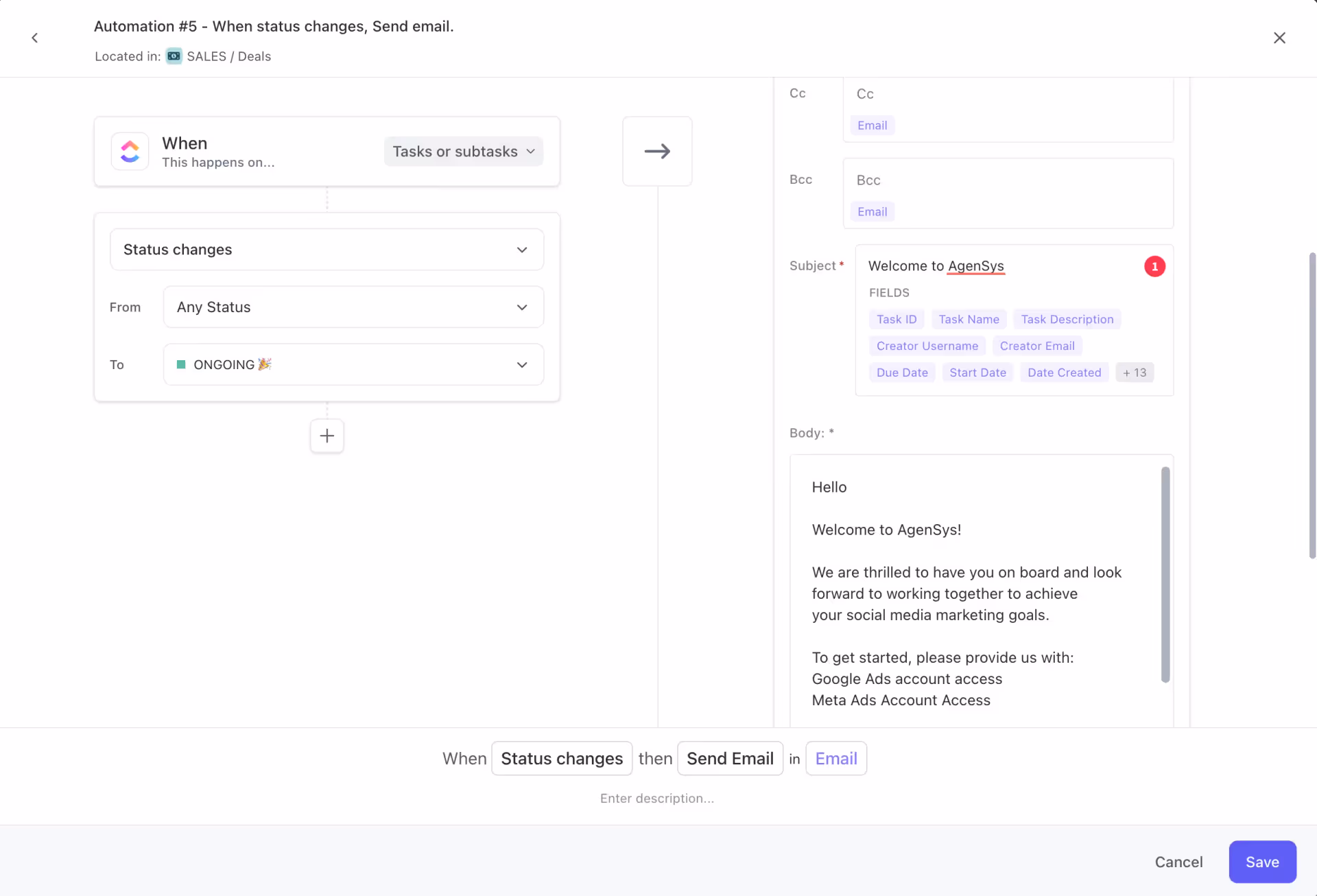Click the green ONGOING status color square
The image size is (1317, 896).
point(181,364)
